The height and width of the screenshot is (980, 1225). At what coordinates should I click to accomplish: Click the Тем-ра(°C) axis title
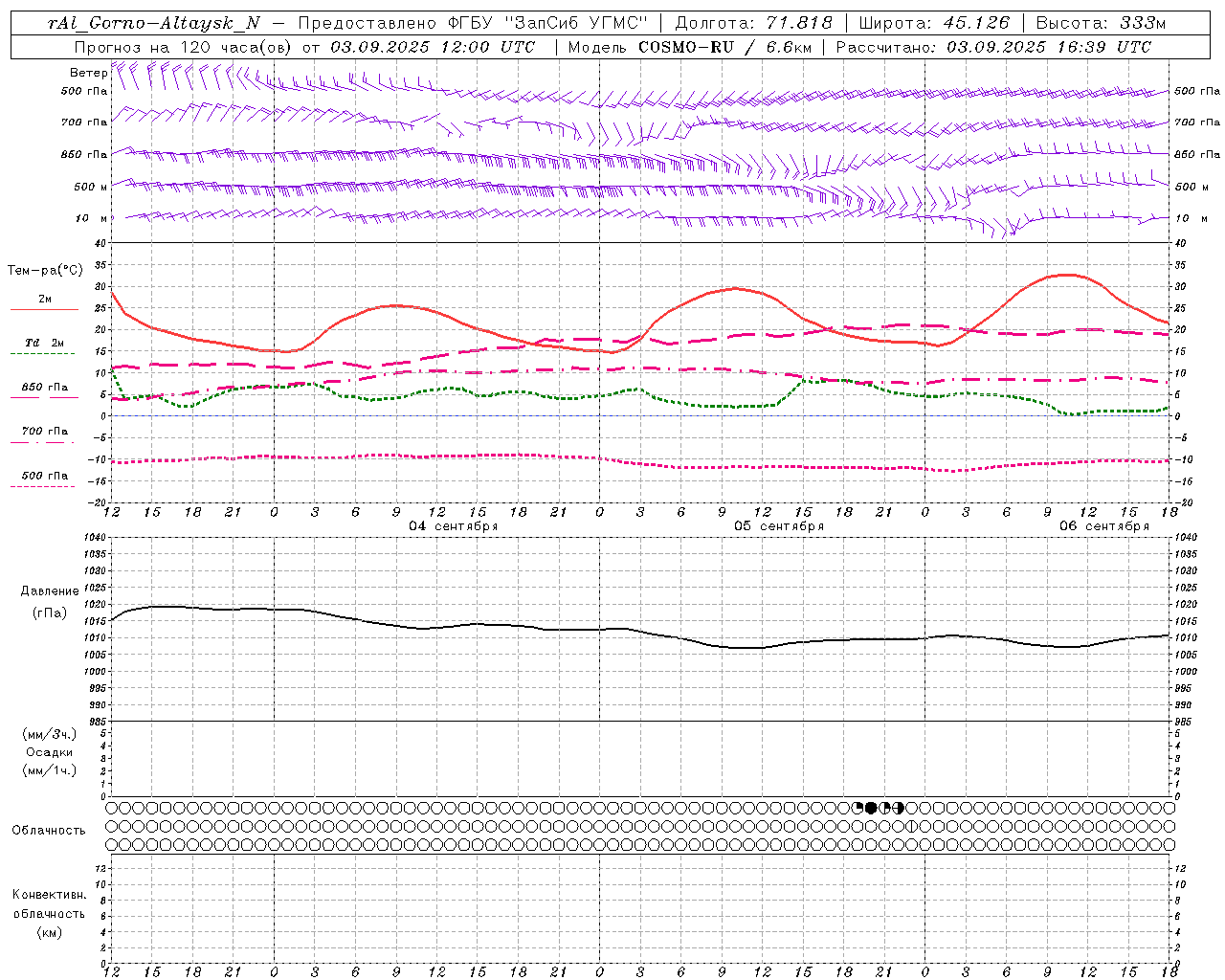coord(45,271)
